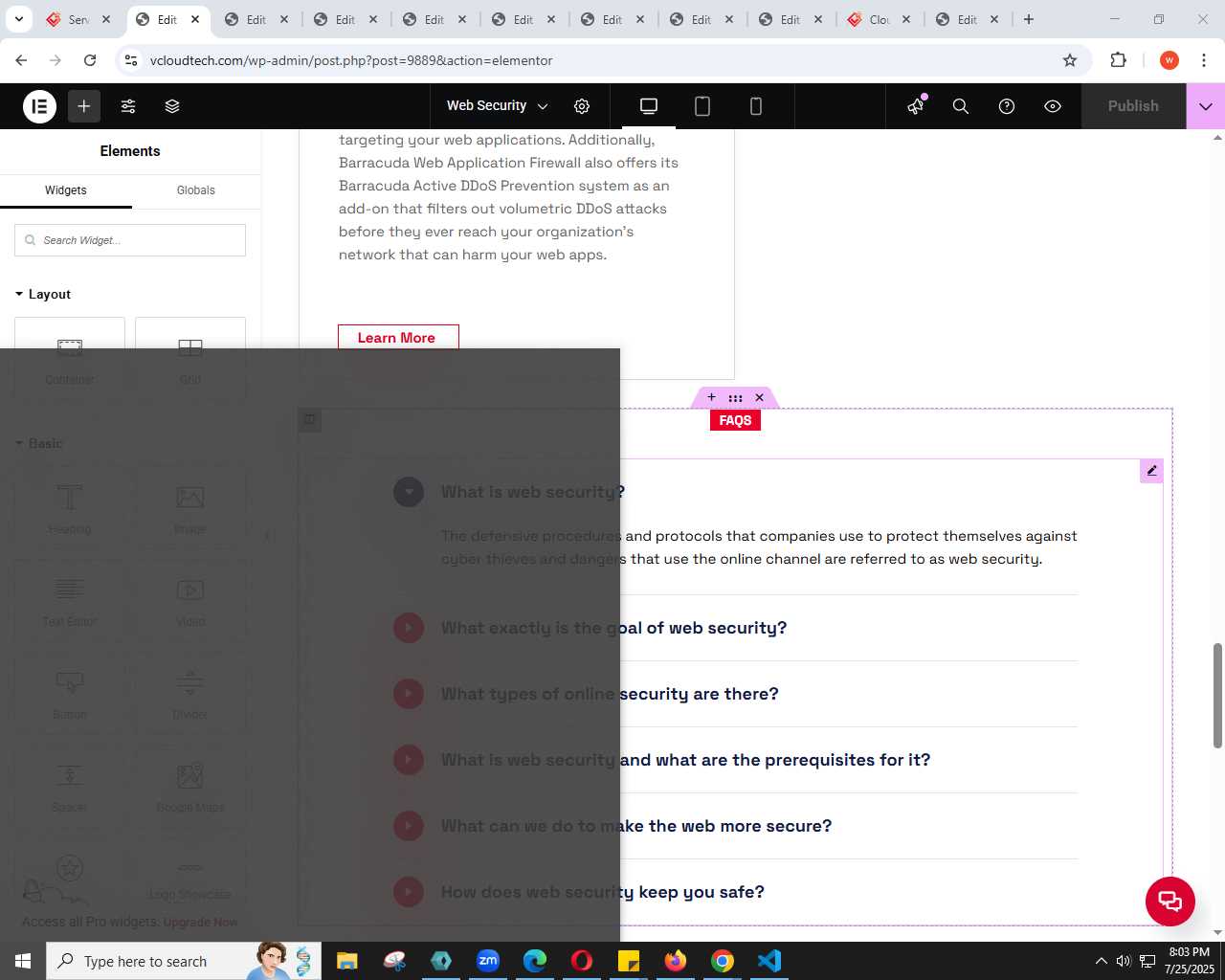Click the Learn More button
This screenshot has width=1225, height=980.
click(x=398, y=337)
